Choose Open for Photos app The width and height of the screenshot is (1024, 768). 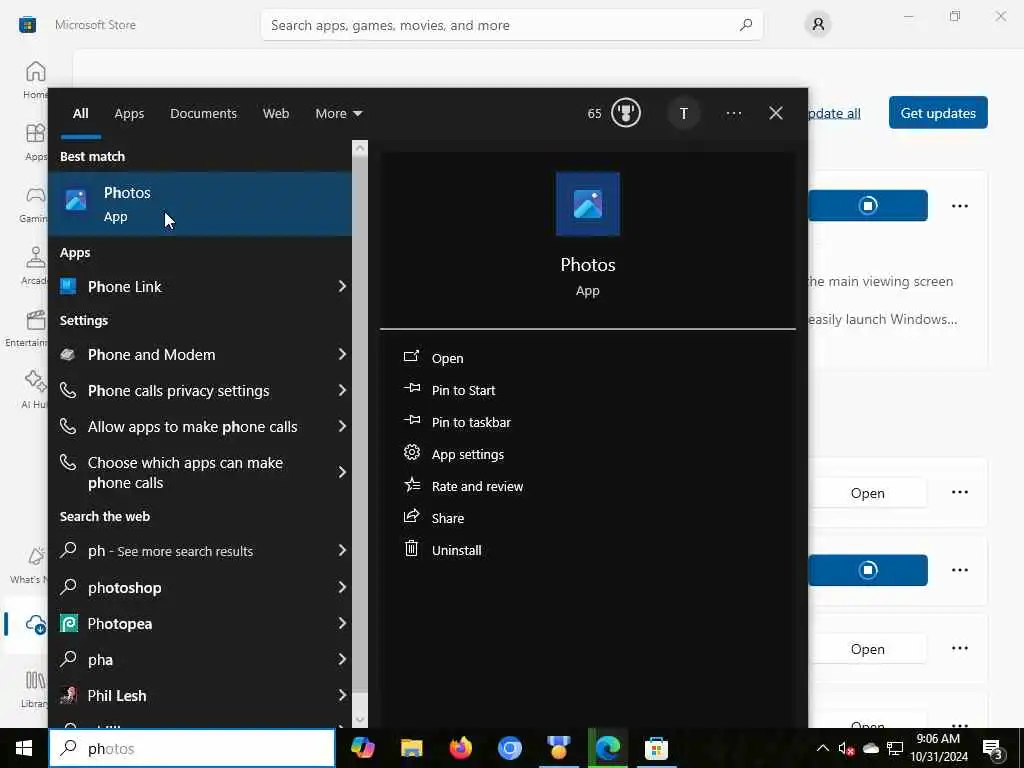[447, 358]
